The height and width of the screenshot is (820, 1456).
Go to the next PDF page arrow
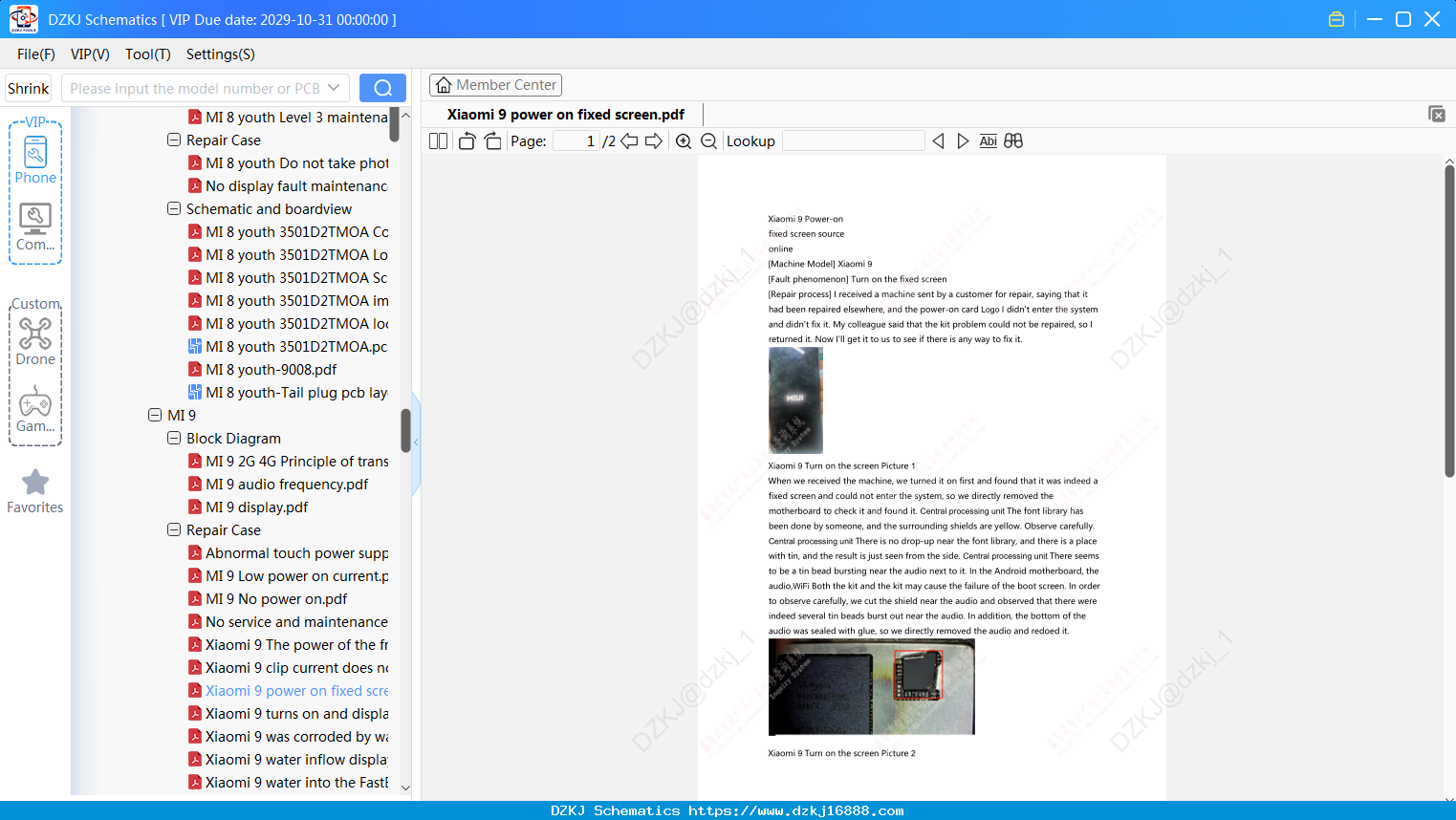(654, 141)
